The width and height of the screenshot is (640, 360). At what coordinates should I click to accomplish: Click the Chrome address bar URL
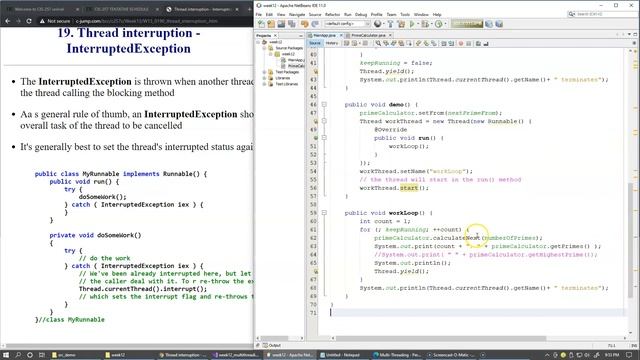pos(147,21)
